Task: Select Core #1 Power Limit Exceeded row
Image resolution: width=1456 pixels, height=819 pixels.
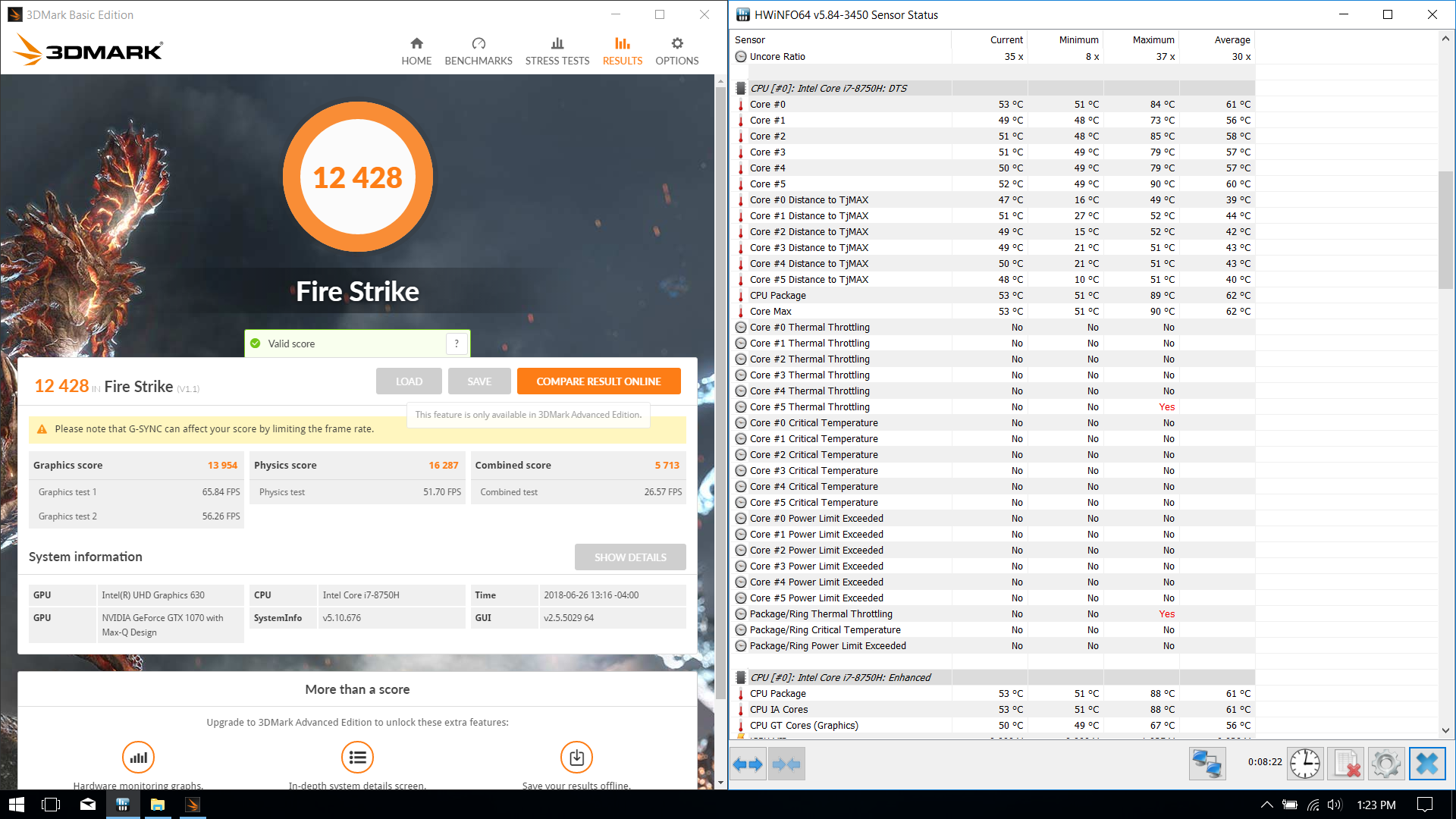Action: [994, 535]
